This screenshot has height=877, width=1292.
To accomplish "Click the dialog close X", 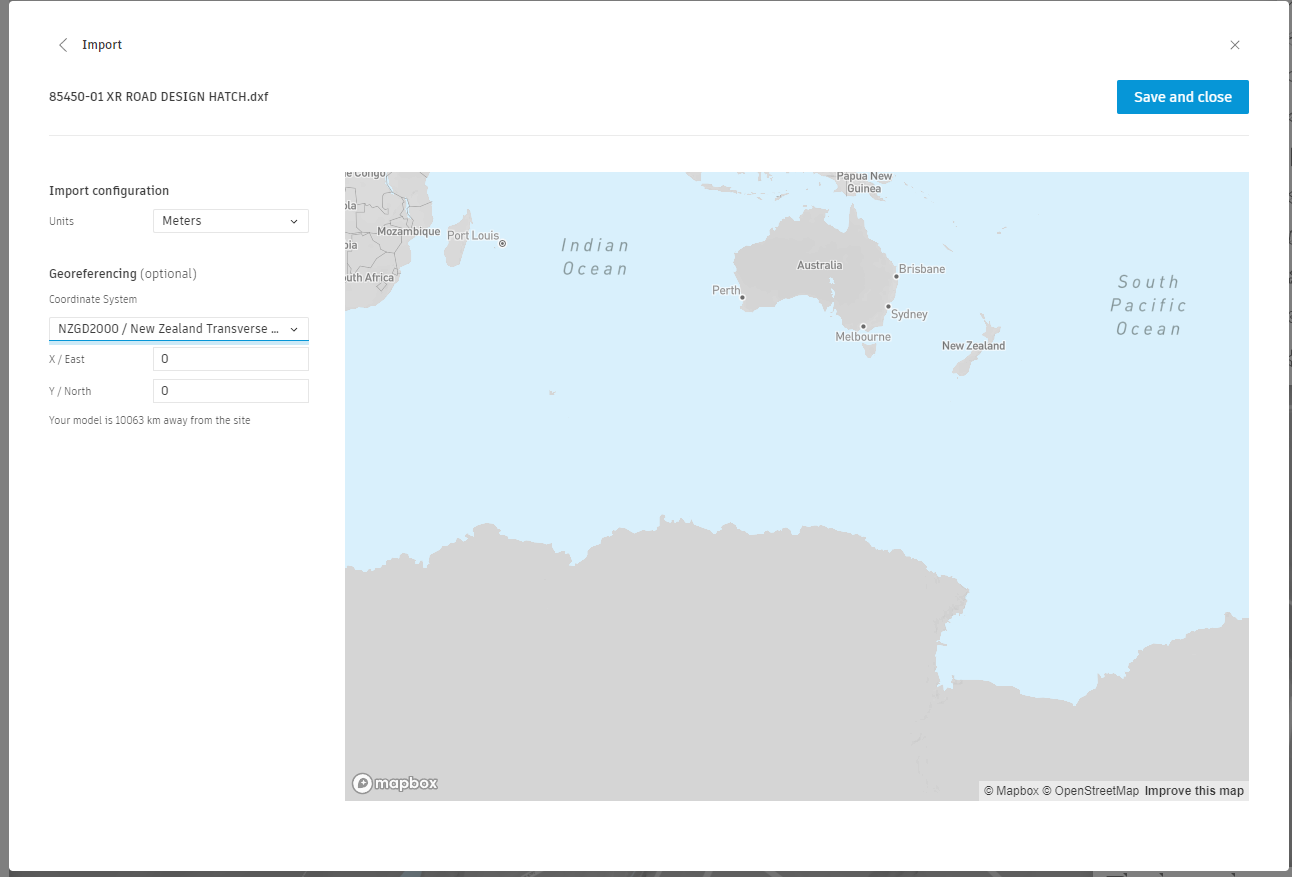I will 1235,45.
